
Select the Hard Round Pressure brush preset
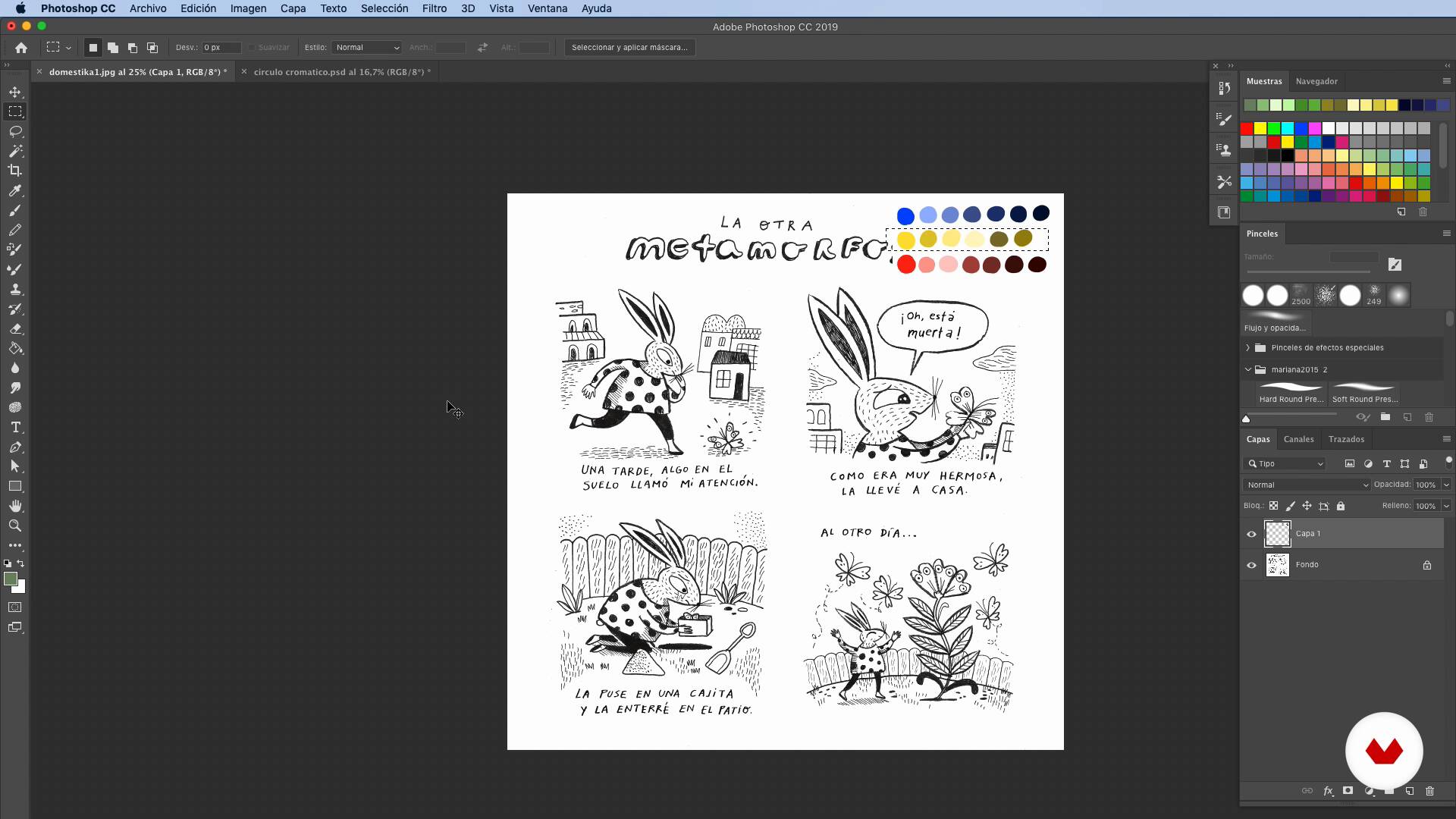(x=1291, y=392)
